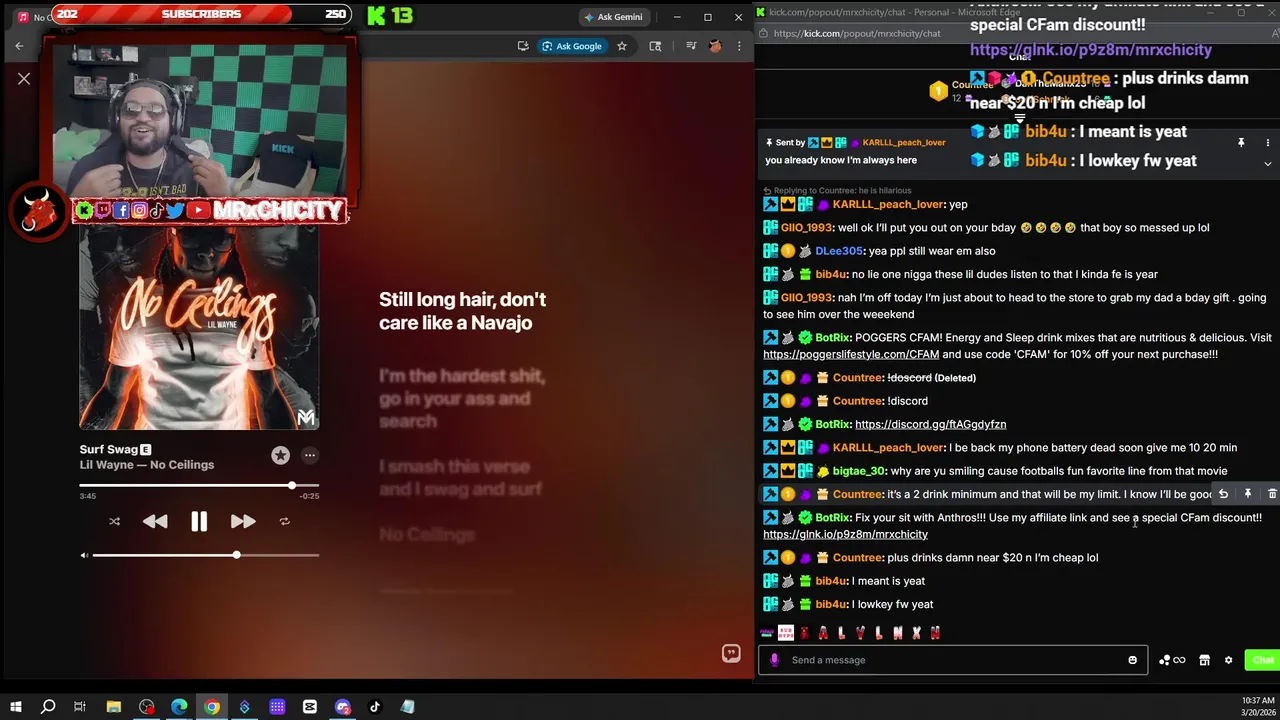The image size is (1280, 720).
Task: Pause the Surf Swag track
Action: pyautogui.click(x=199, y=521)
